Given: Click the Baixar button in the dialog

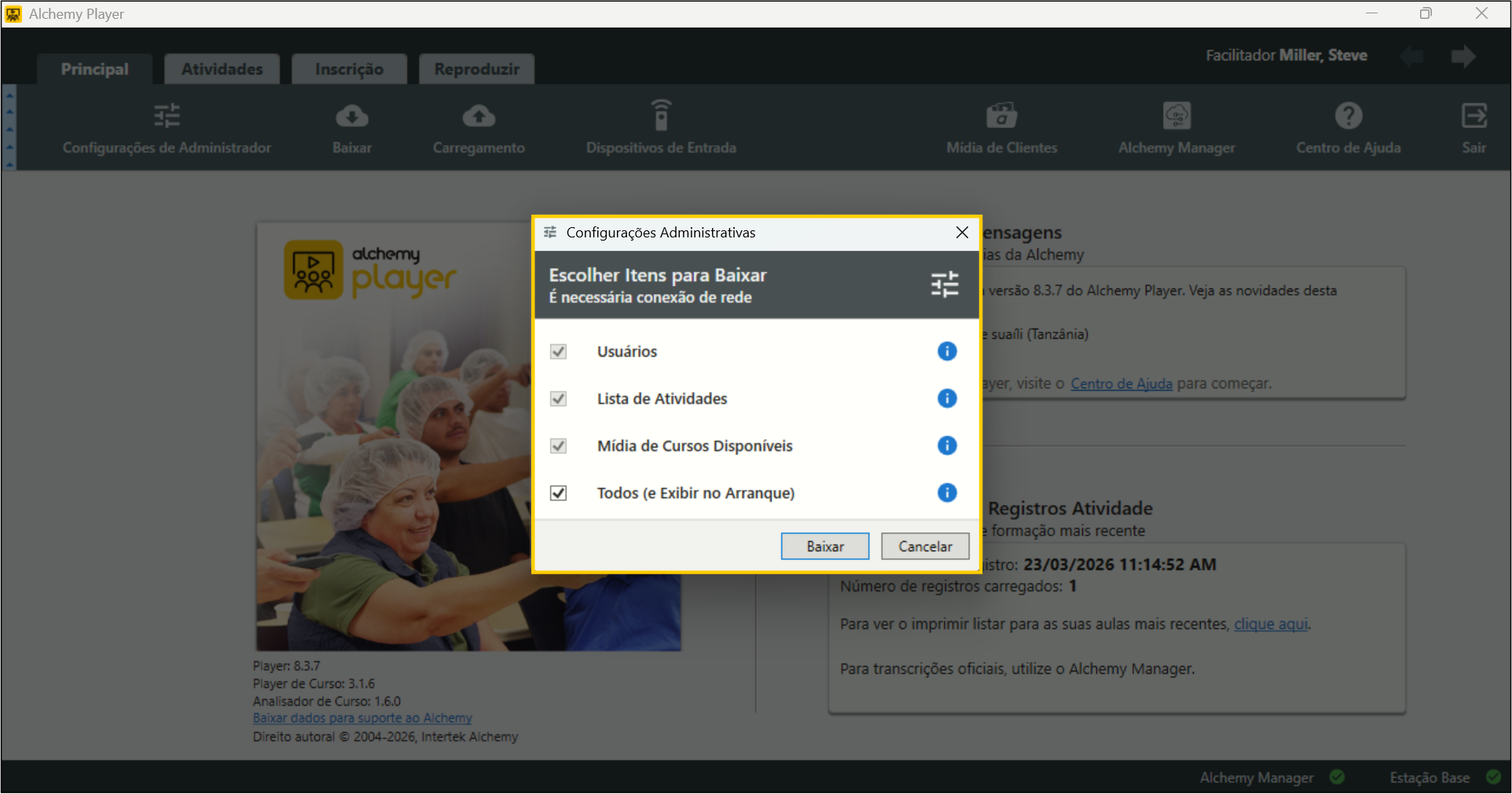Looking at the screenshot, I should tap(825, 546).
